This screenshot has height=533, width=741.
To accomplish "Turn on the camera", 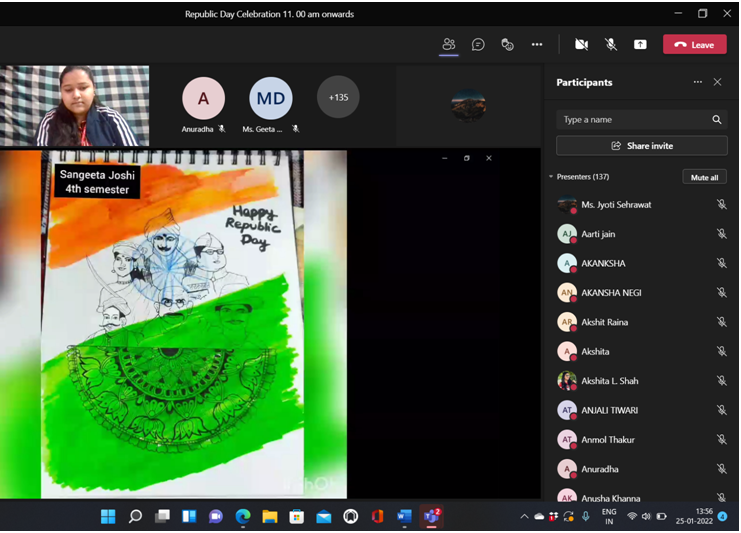I will [581, 45].
